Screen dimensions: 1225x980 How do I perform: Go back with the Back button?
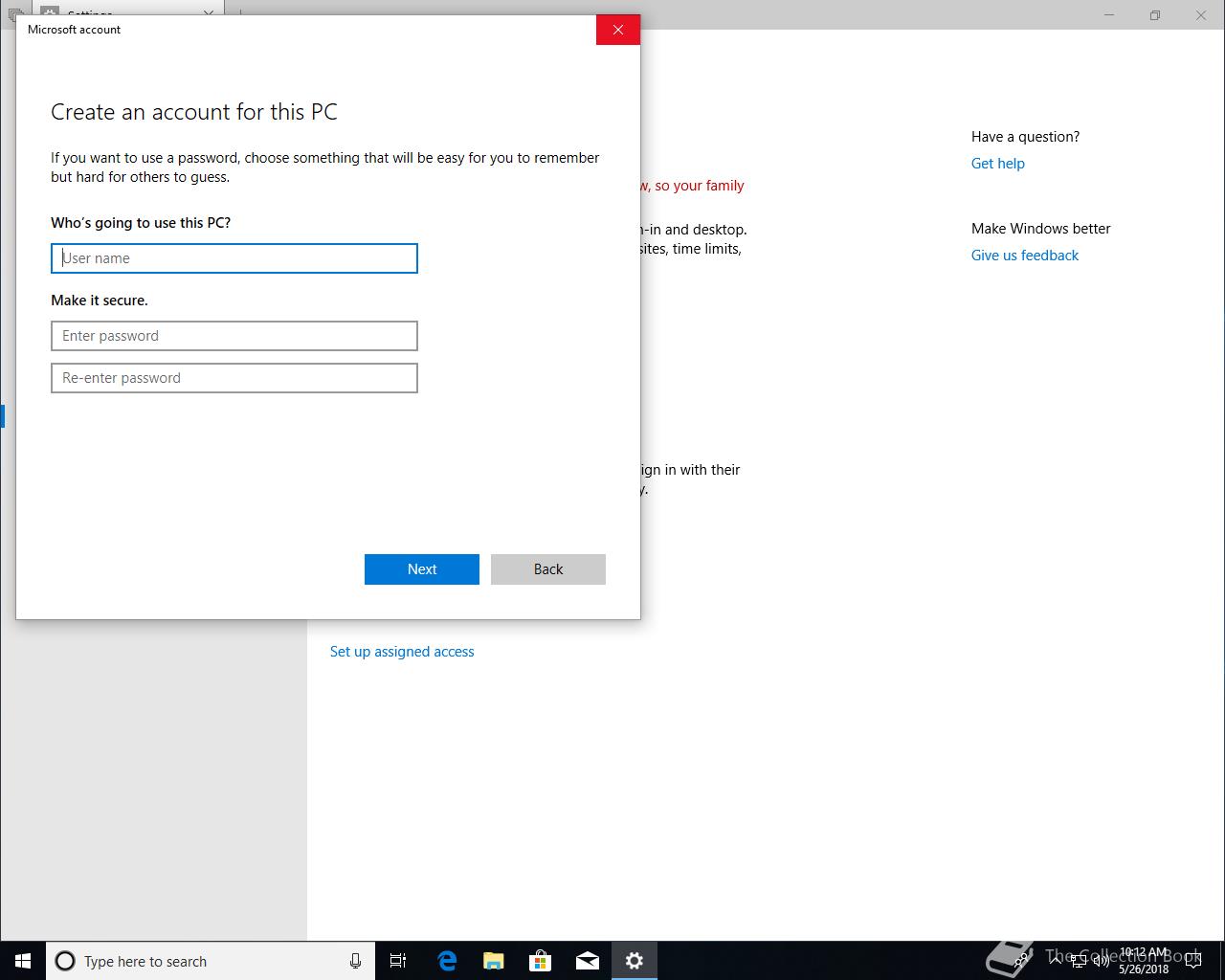tap(548, 569)
